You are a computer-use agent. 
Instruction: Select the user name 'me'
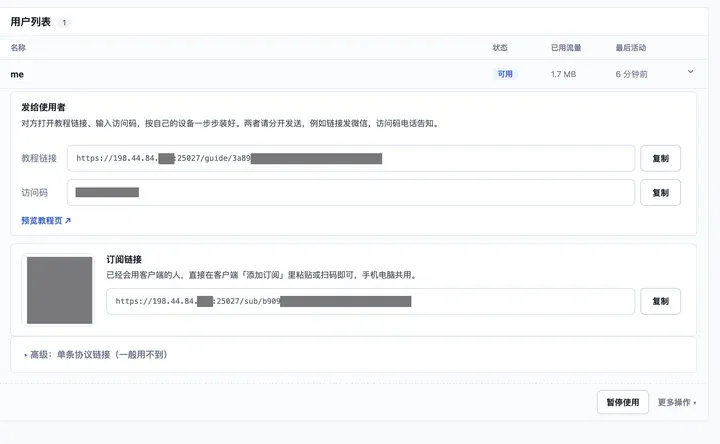17,74
